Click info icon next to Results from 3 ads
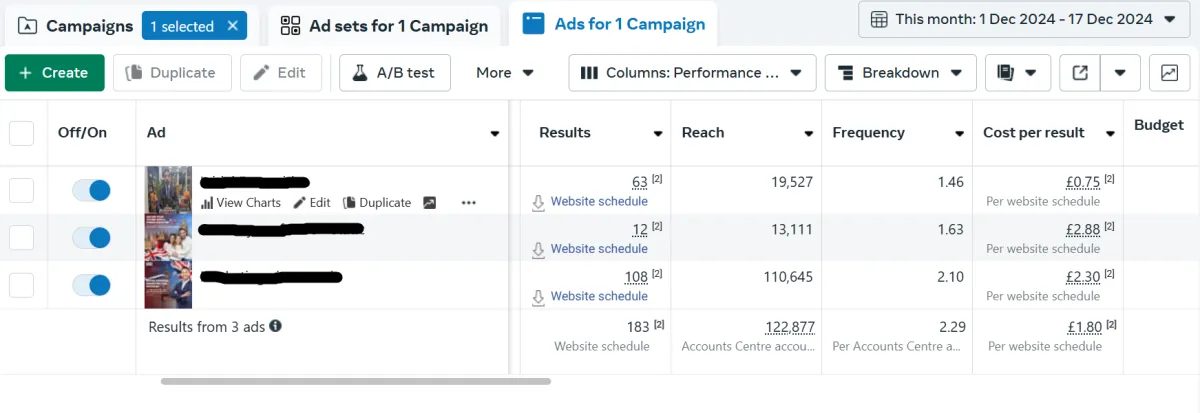The image size is (1200, 413). [275, 326]
